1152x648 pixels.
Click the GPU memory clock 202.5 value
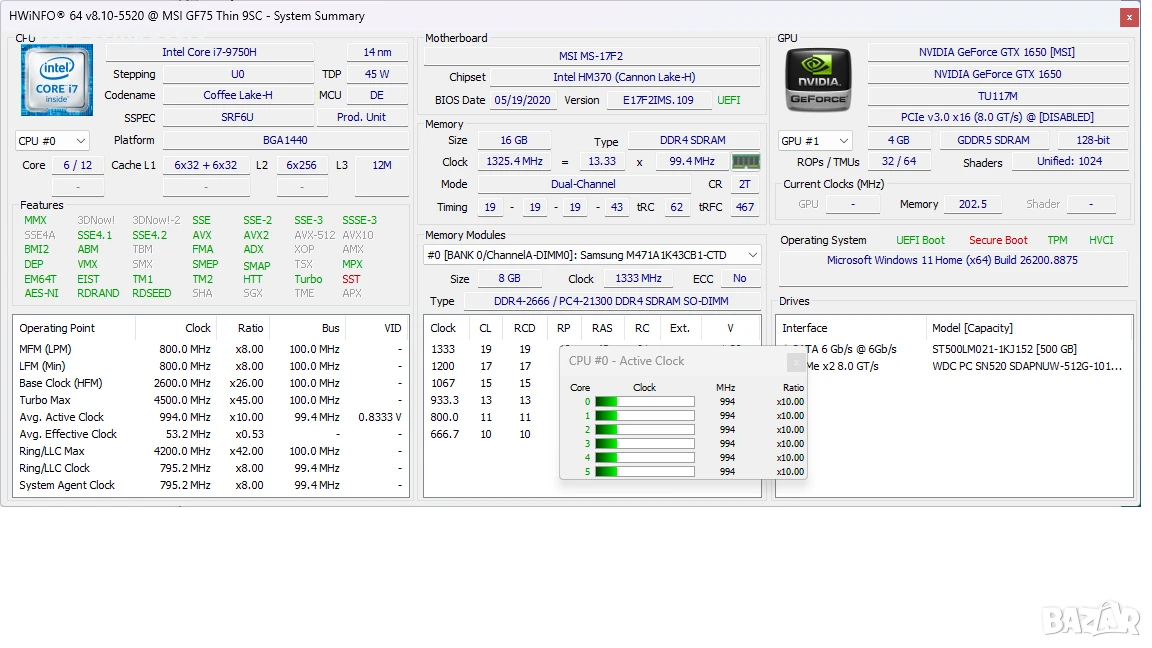click(x=973, y=204)
